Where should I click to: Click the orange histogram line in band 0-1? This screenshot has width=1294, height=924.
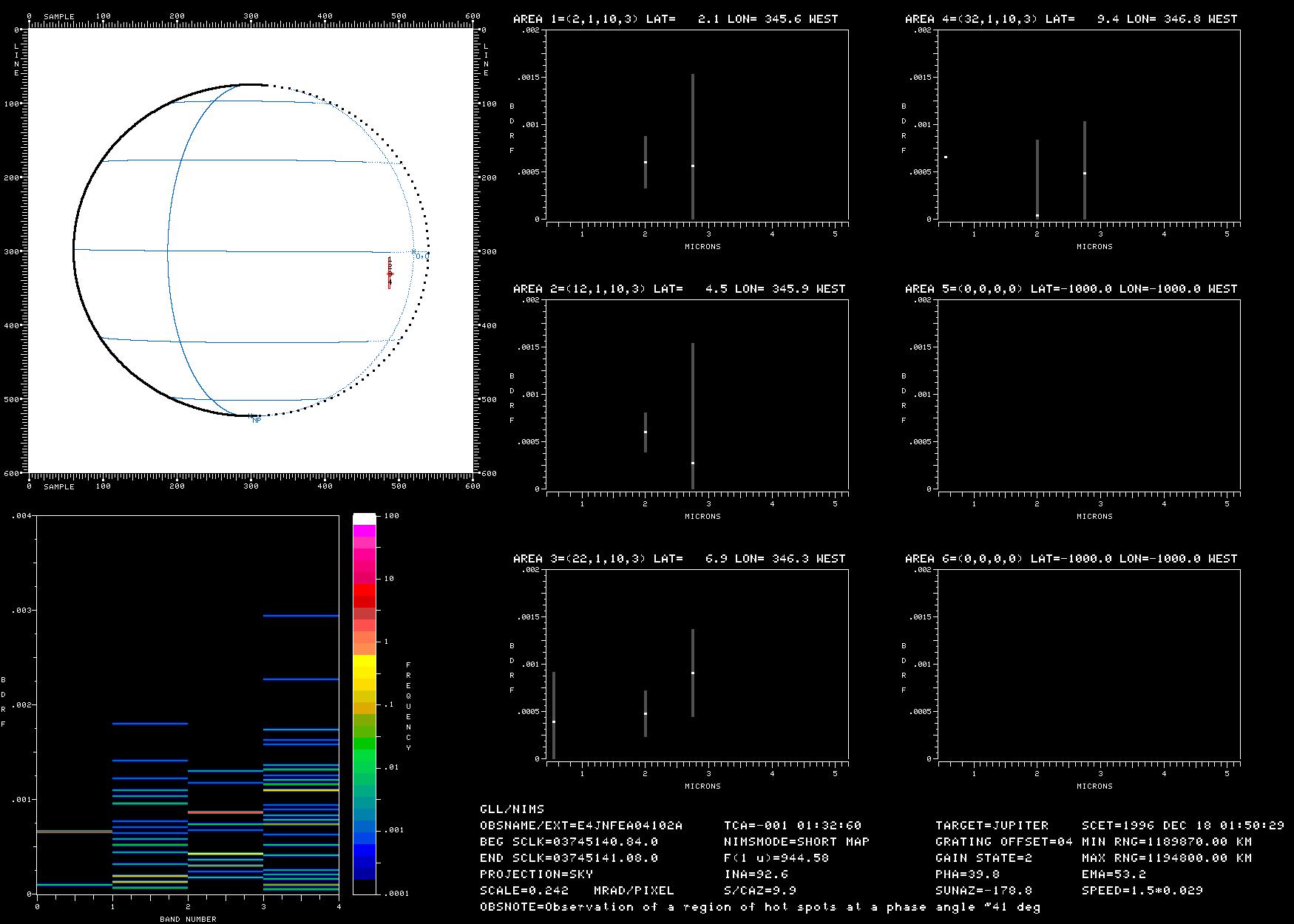(x=74, y=831)
